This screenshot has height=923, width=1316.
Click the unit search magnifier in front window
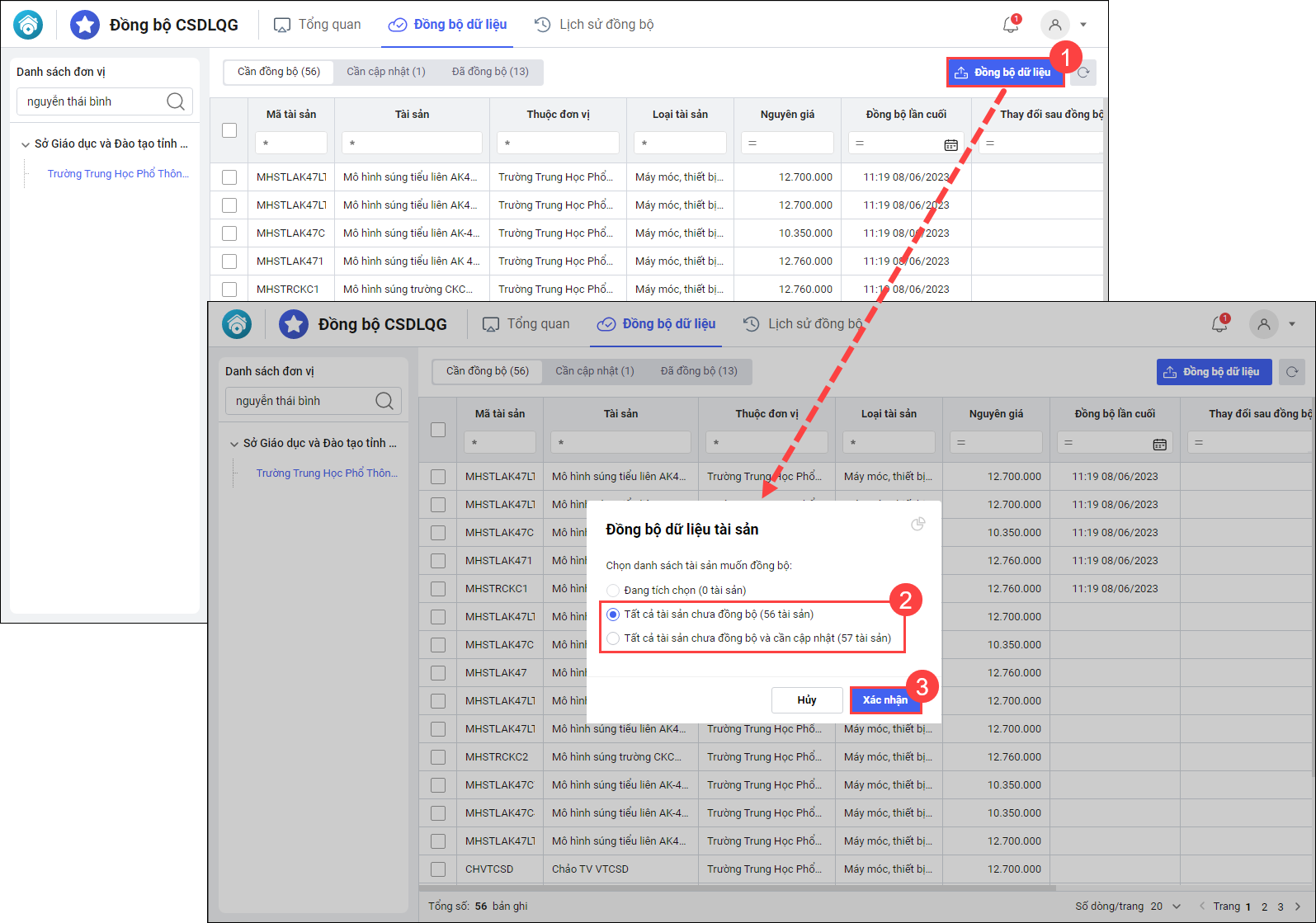point(384,401)
